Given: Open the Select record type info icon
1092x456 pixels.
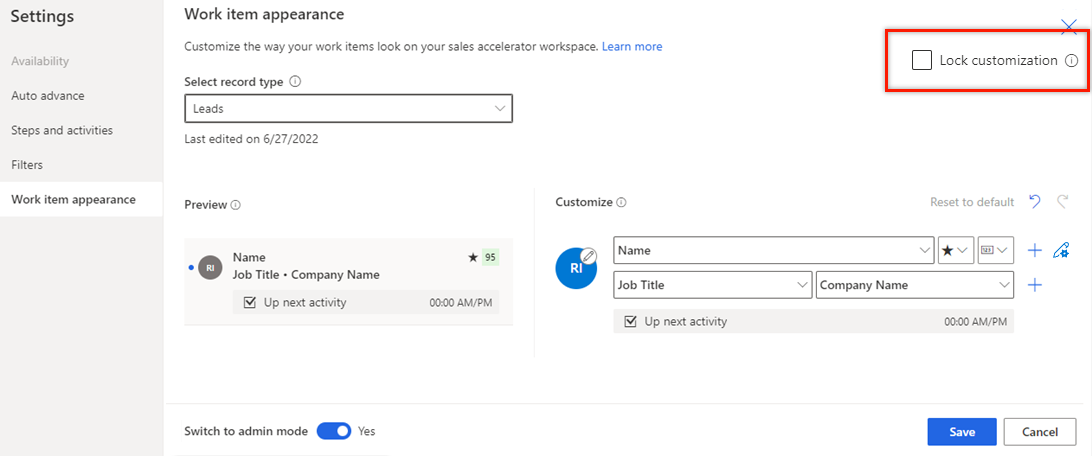Looking at the screenshot, I should pos(295,81).
